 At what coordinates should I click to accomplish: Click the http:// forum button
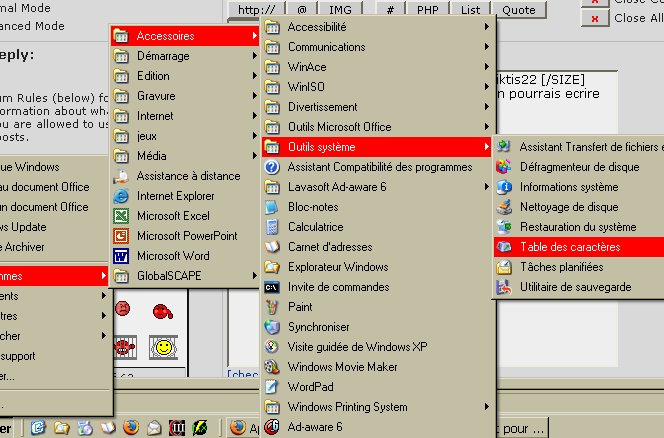(x=256, y=9)
